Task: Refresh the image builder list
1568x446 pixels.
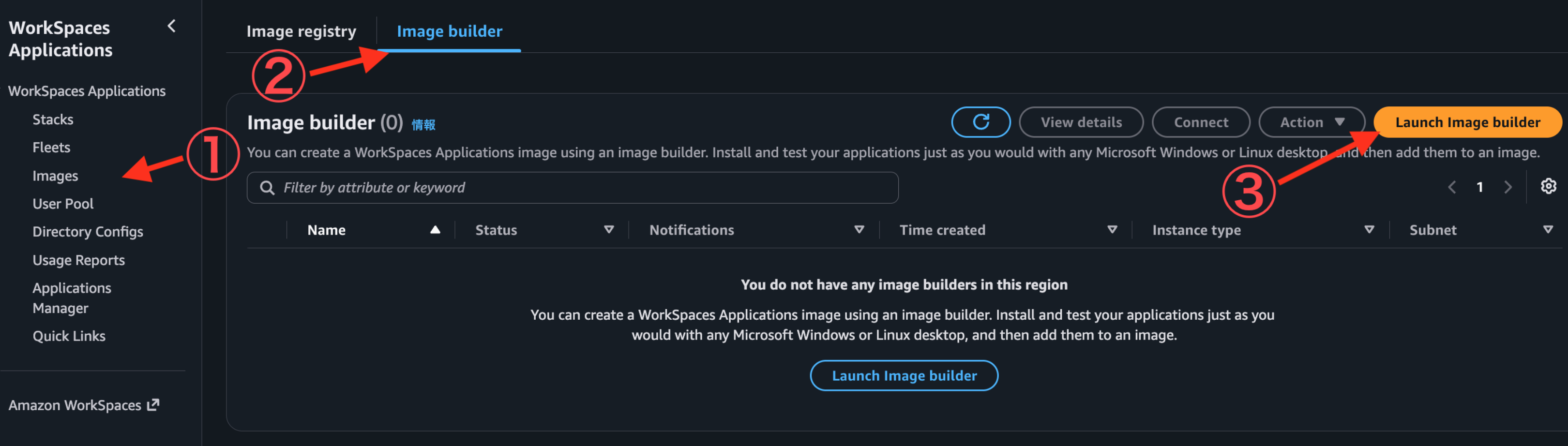Action: pyautogui.click(x=980, y=122)
